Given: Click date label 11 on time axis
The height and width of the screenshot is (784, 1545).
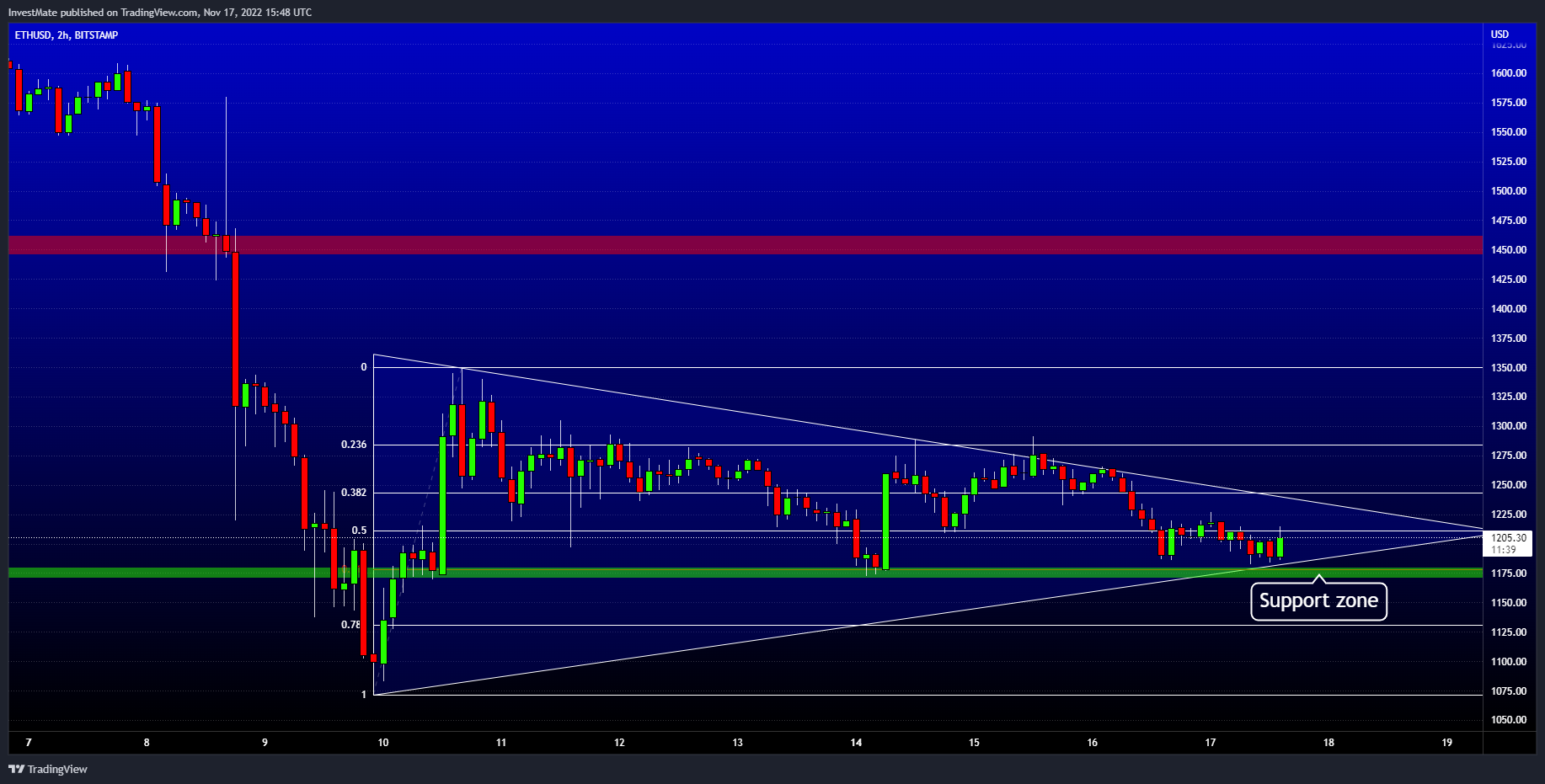Looking at the screenshot, I should click(x=501, y=743).
